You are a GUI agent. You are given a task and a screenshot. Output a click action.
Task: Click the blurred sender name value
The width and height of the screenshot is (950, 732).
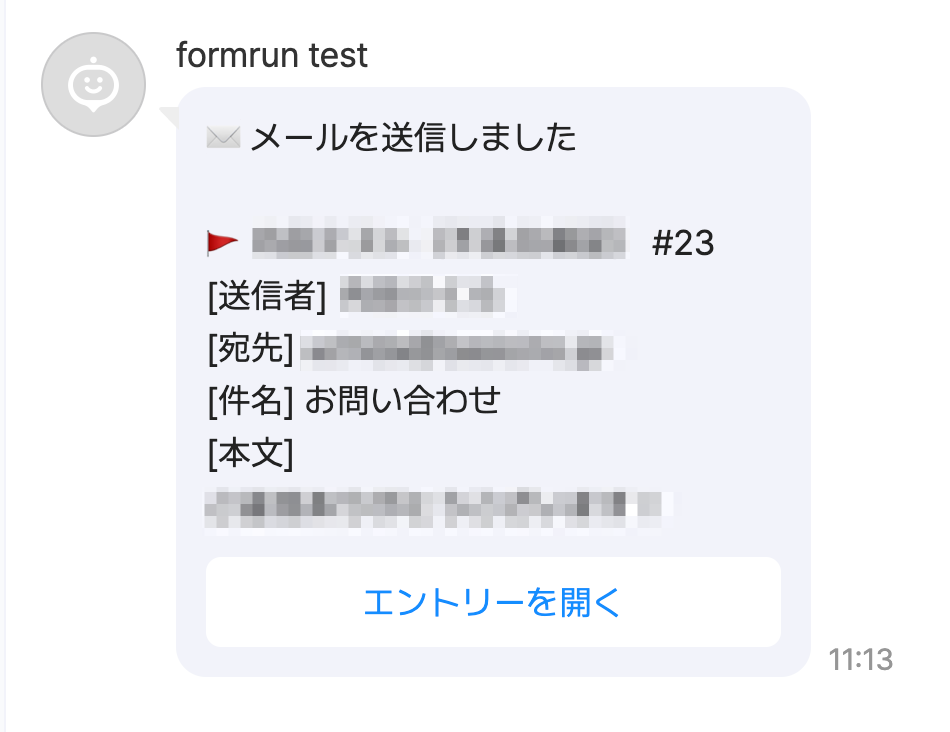click(x=420, y=296)
